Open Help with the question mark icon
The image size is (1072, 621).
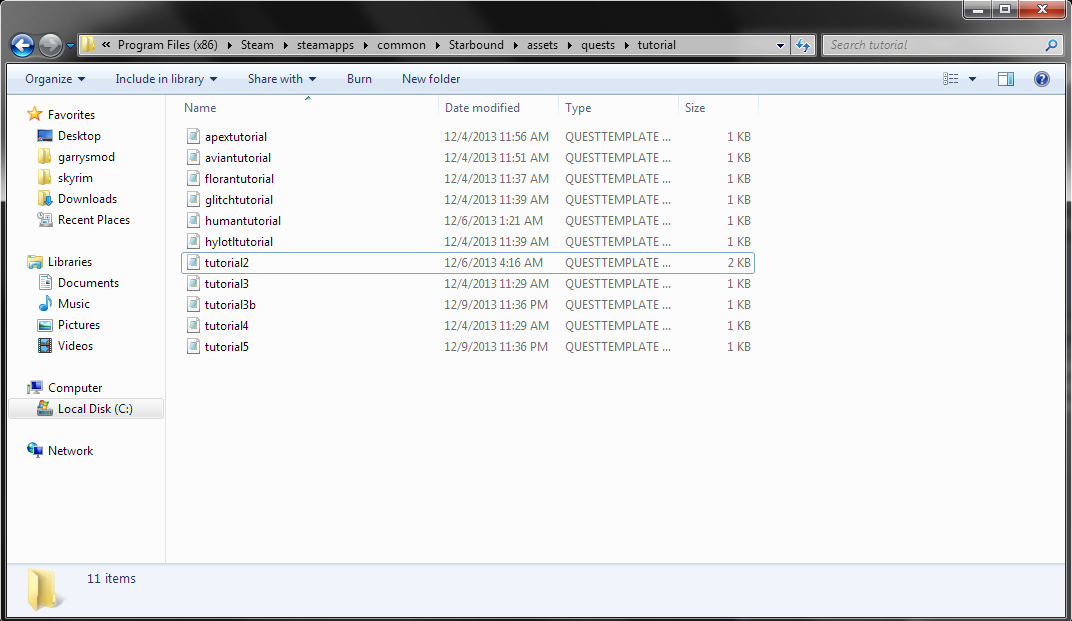point(1041,79)
